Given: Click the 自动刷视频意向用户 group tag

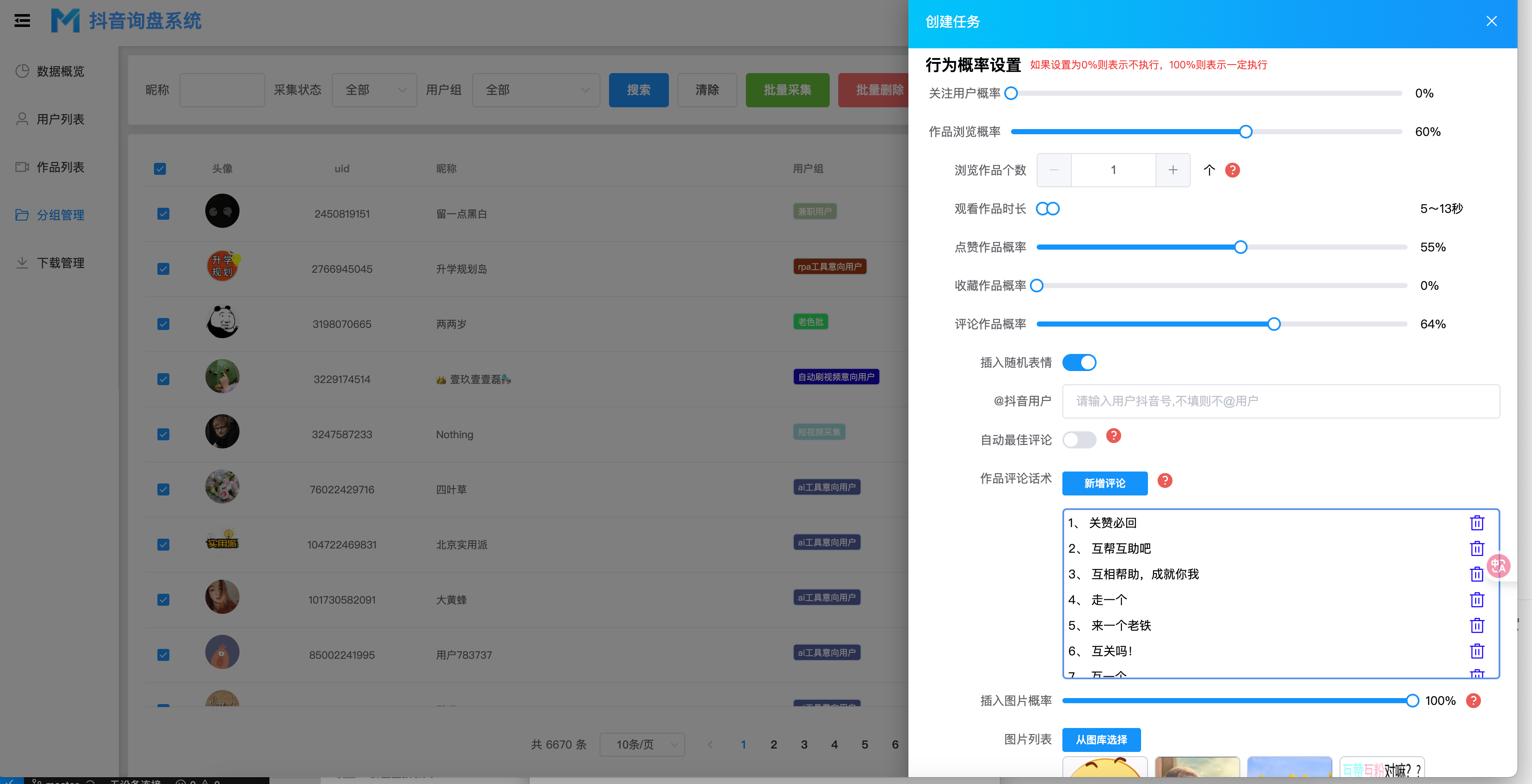Looking at the screenshot, I should point(836,377).
